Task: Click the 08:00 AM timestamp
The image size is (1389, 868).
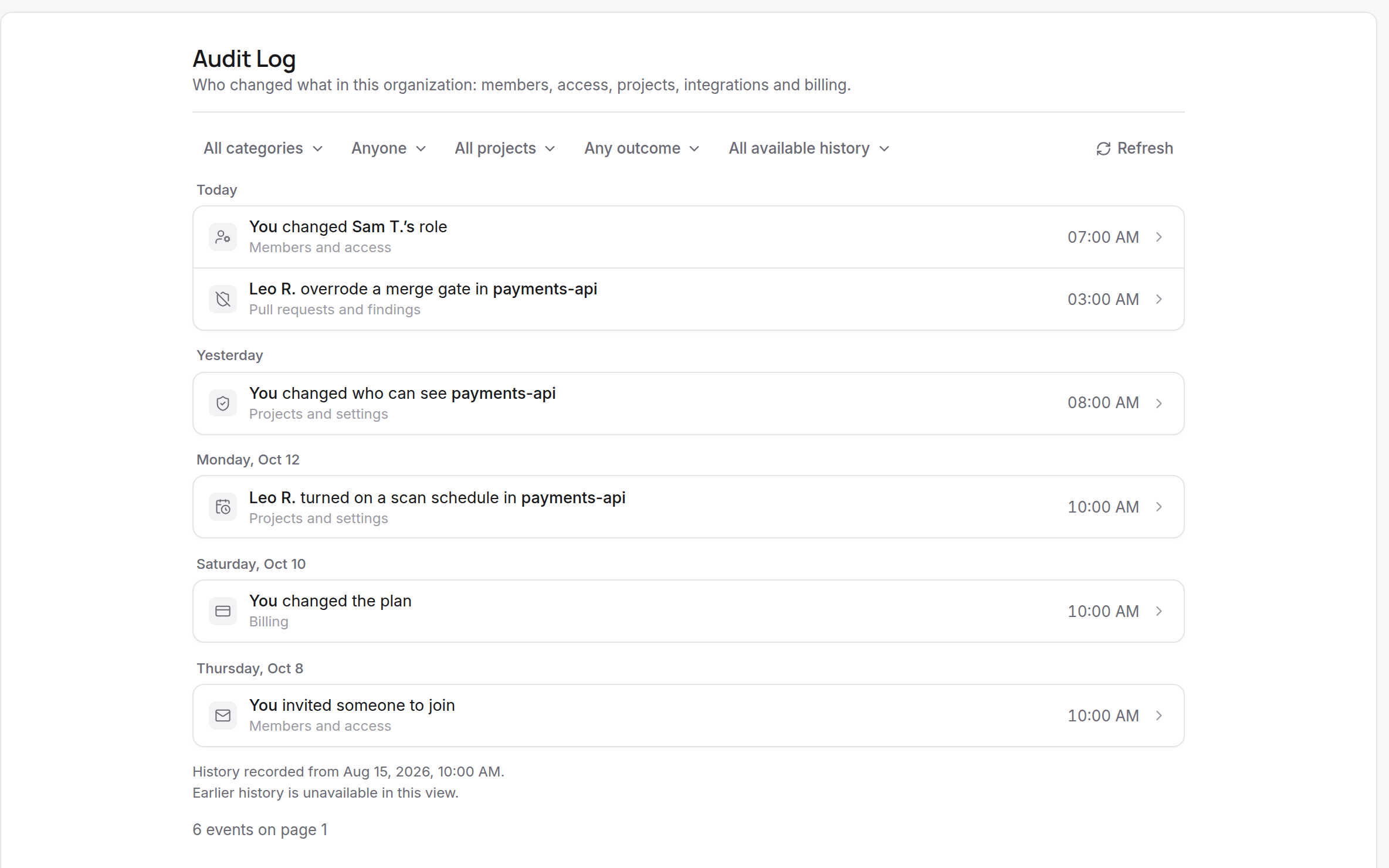Action: click(x=1103, y=403)
